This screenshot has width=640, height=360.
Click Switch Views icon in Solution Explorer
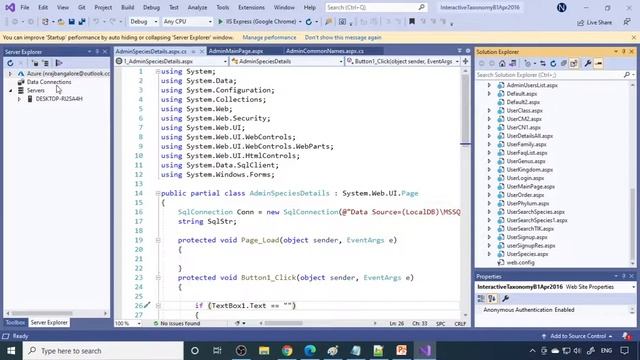pyautogui.click(x=512, y=63)
